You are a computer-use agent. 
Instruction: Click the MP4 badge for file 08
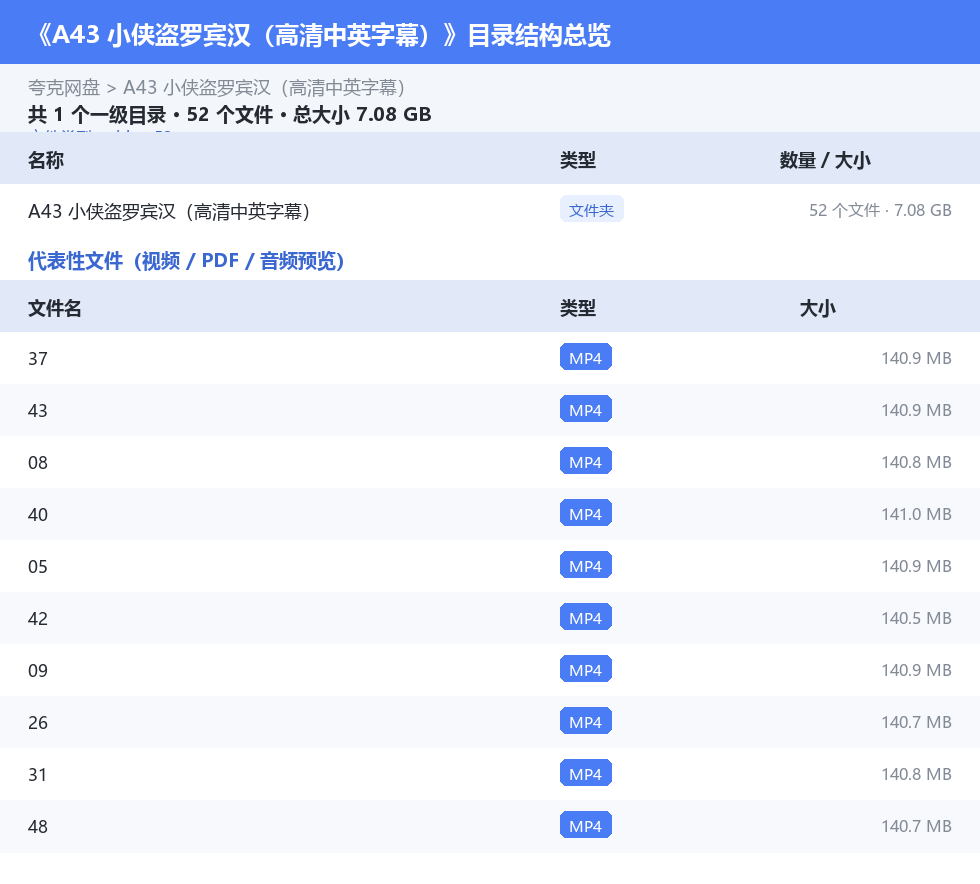[586, 461]
